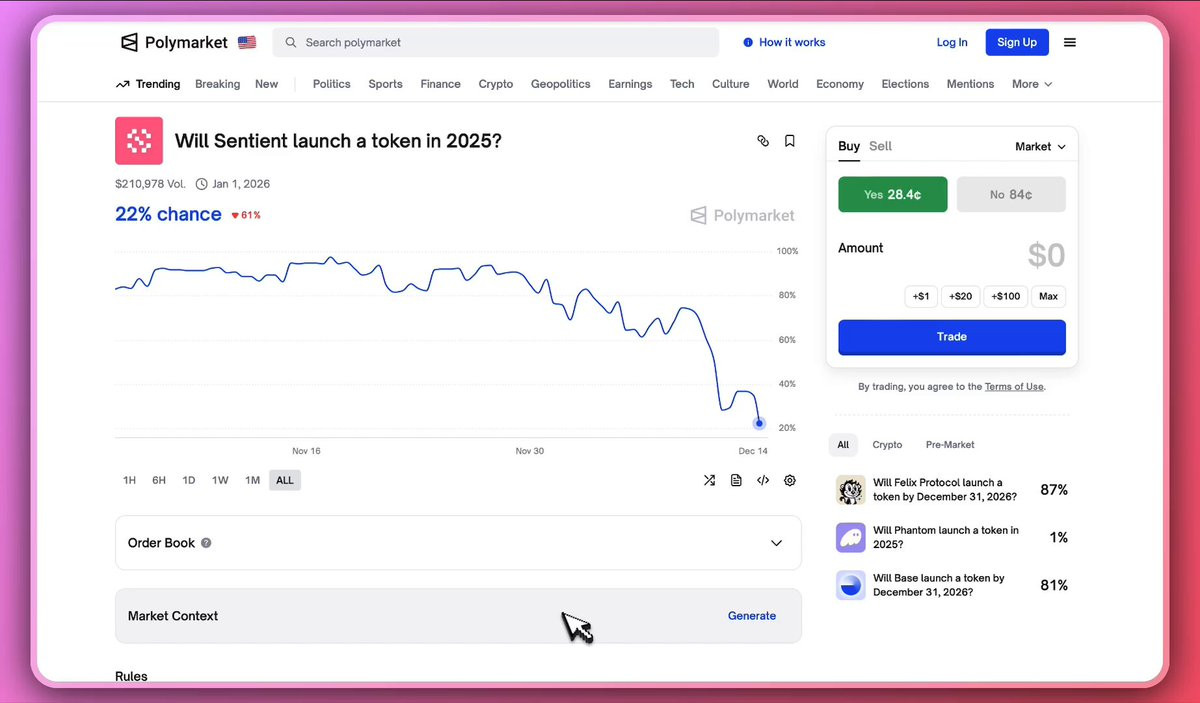Open the More categories dropdown

coord(1032,84)
